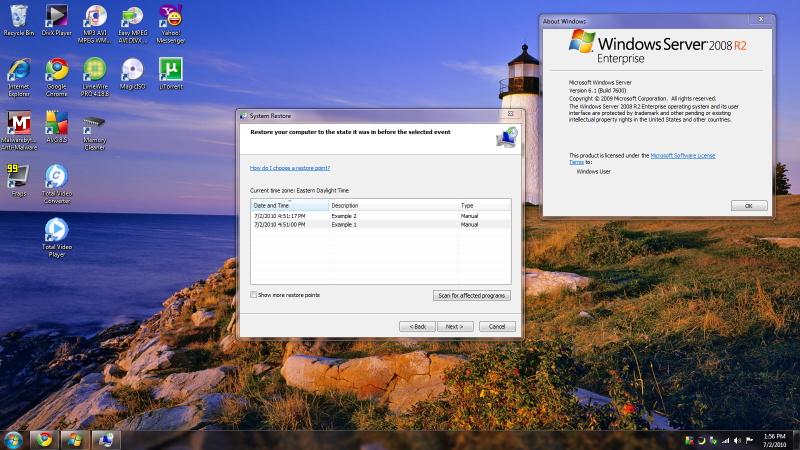Click 7/2/2010 4:51:17 PM date cell
800x450 pixels.
pos(280,216)
